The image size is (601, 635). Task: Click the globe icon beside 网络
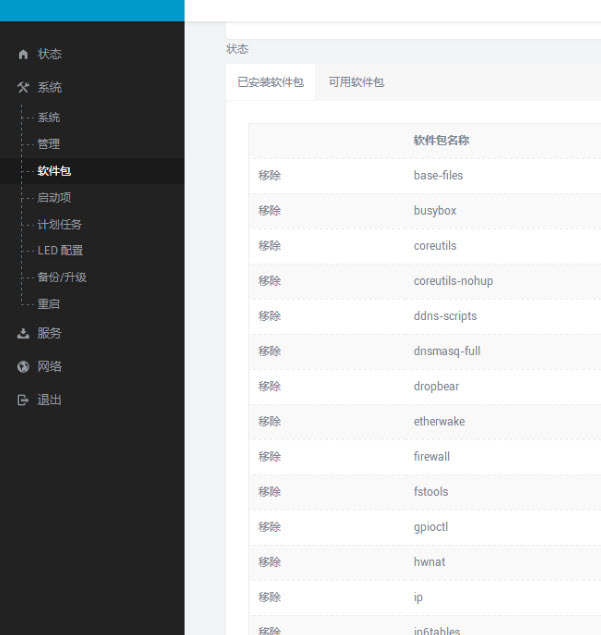(x=23, y=367)
